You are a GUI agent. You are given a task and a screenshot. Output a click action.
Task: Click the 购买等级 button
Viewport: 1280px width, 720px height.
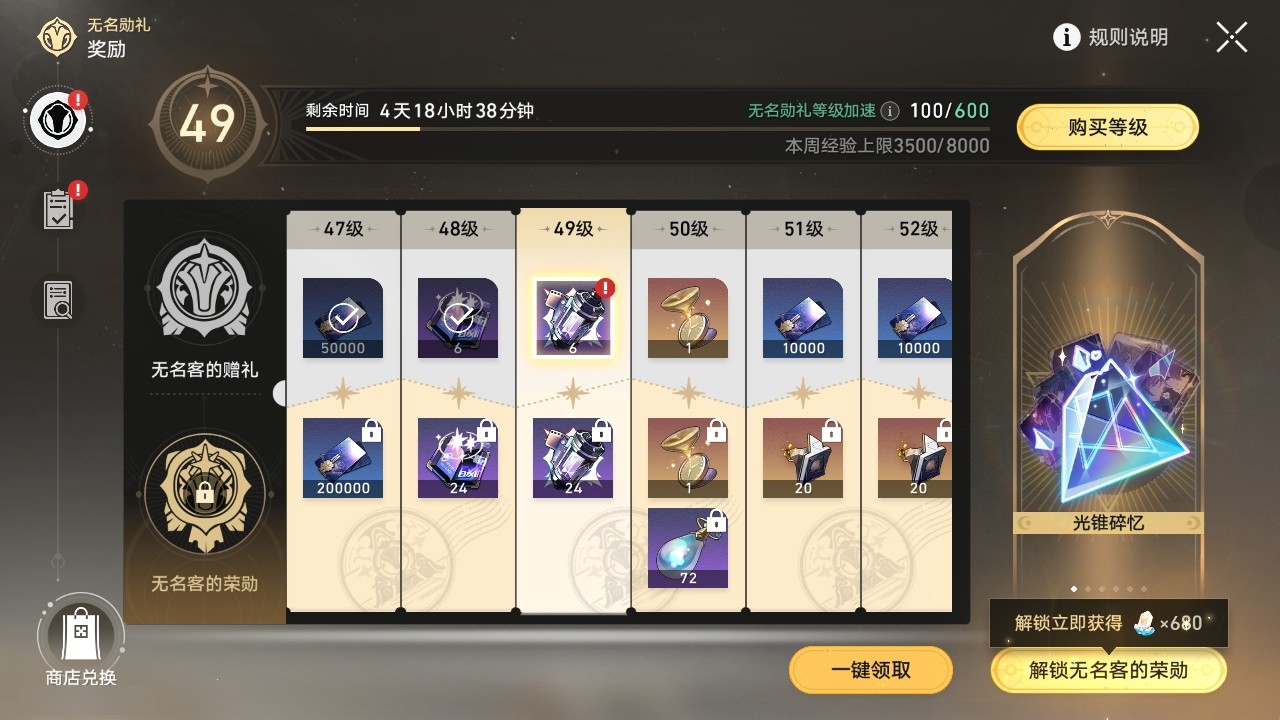point(1108,127)
